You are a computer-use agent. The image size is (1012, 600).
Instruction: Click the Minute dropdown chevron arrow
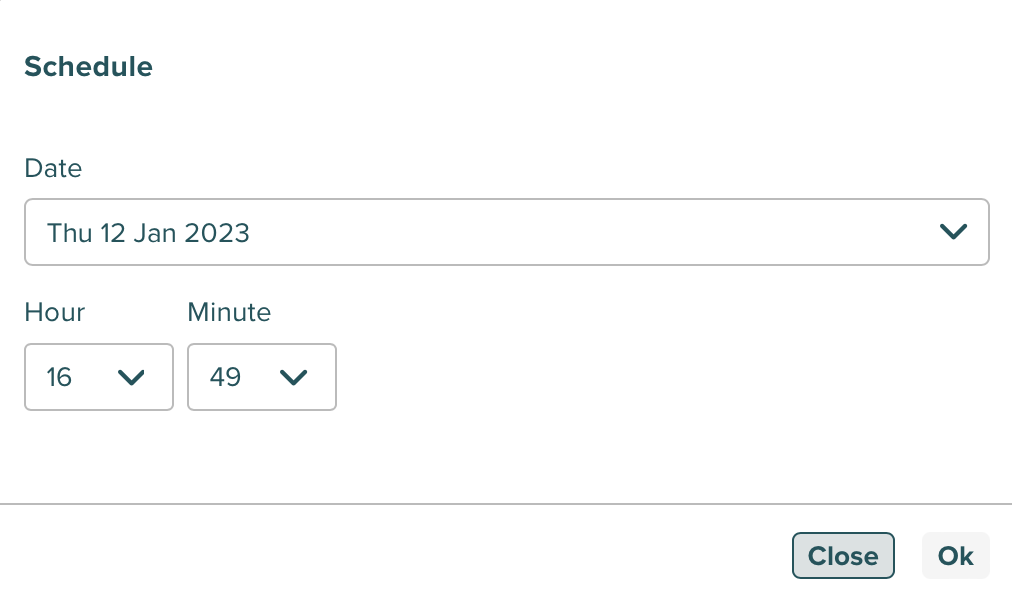coord(293,377)
